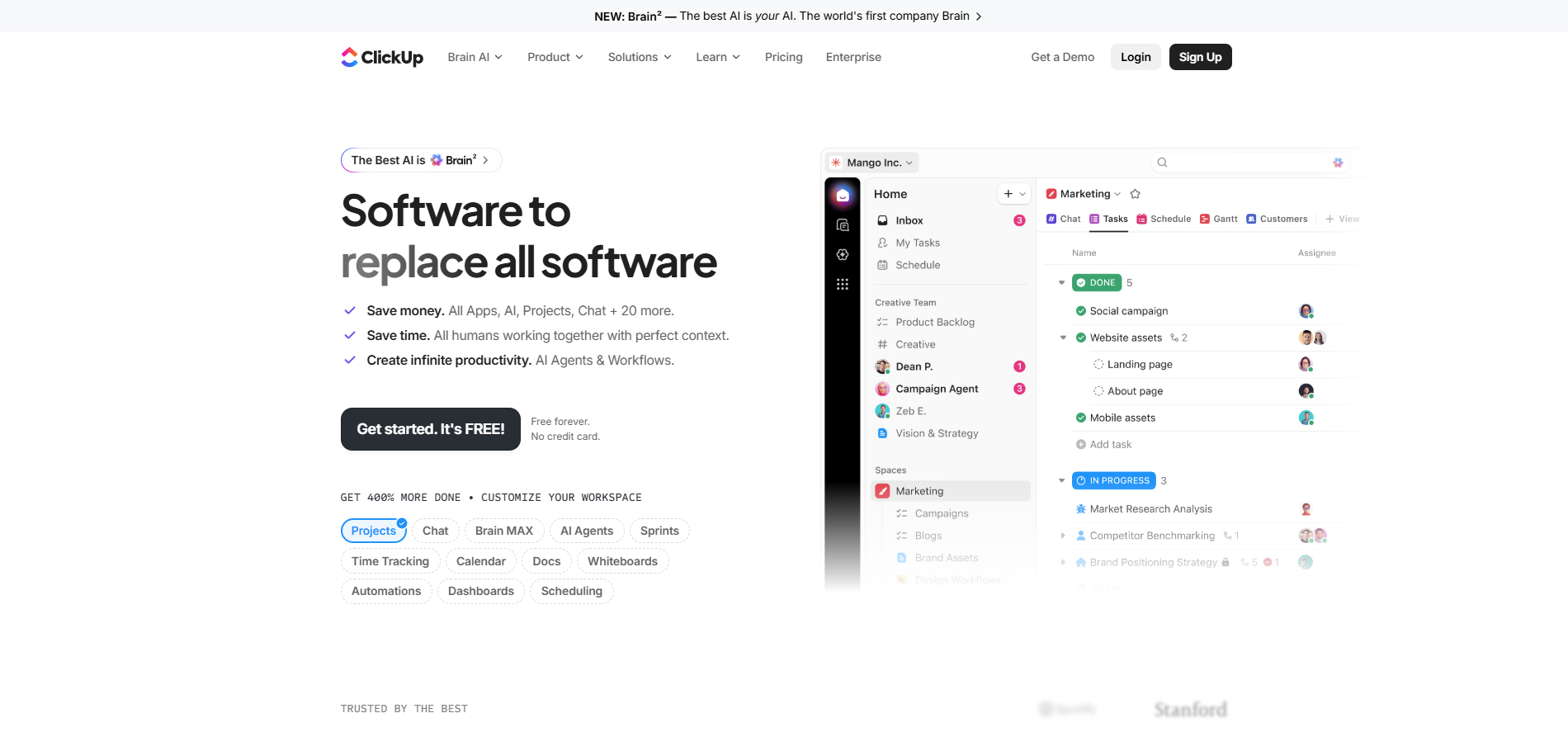
Task: Click the My Tasks person icon
Action: [882, 243]
